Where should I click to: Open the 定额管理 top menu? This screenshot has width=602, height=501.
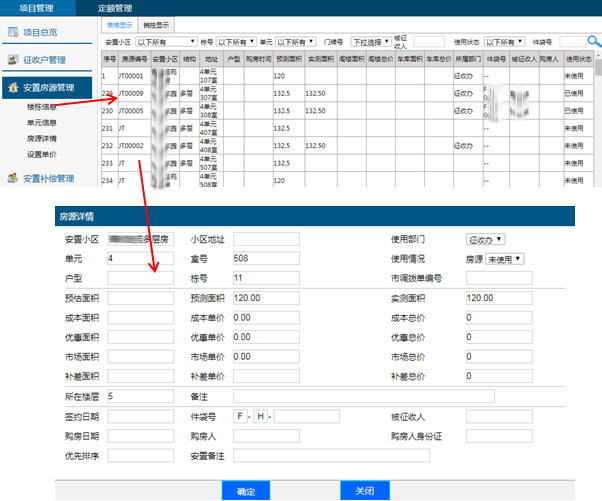(115, 8)
